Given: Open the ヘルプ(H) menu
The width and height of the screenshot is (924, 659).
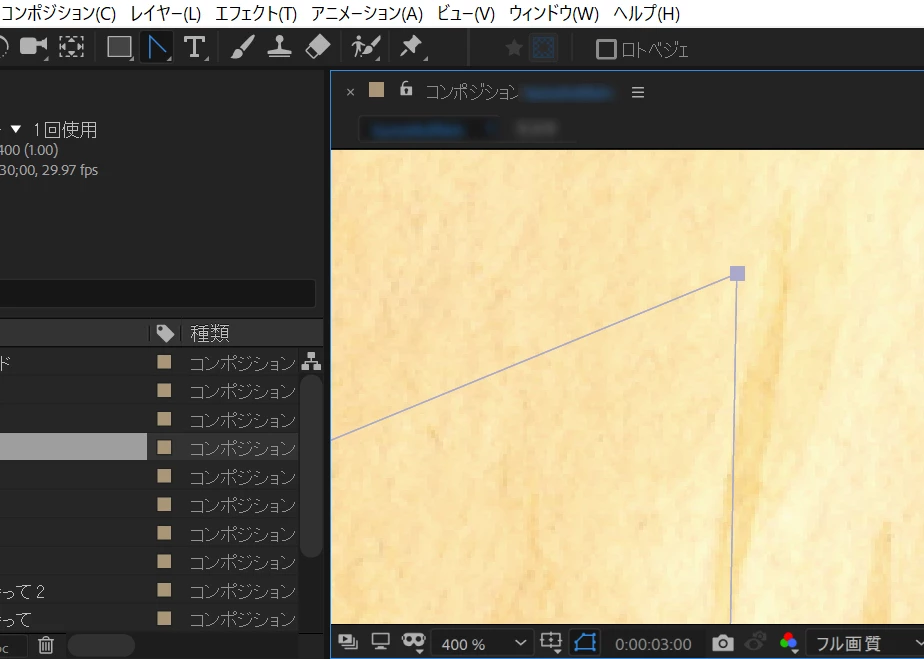Looking at the screenshot, I should tap(646, 14).
